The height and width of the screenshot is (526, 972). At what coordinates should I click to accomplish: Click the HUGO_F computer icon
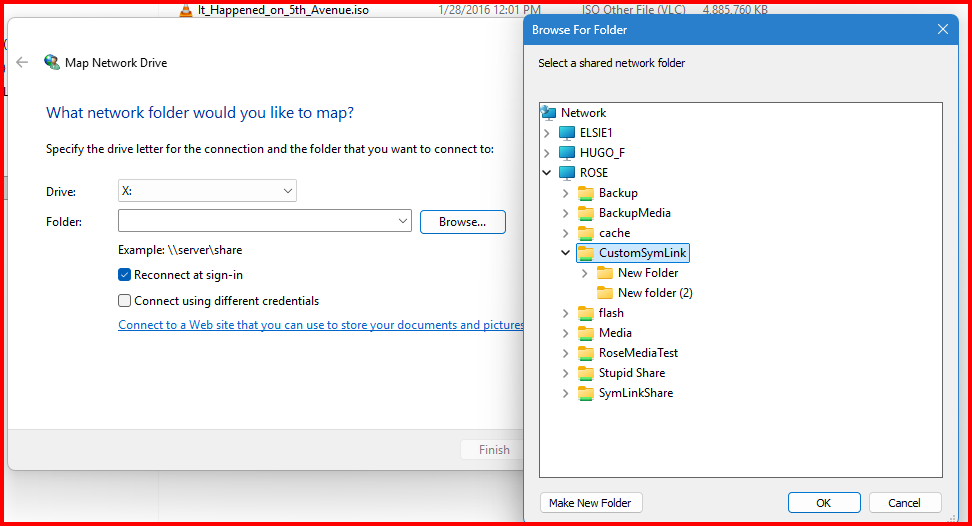tap(567, 152)
